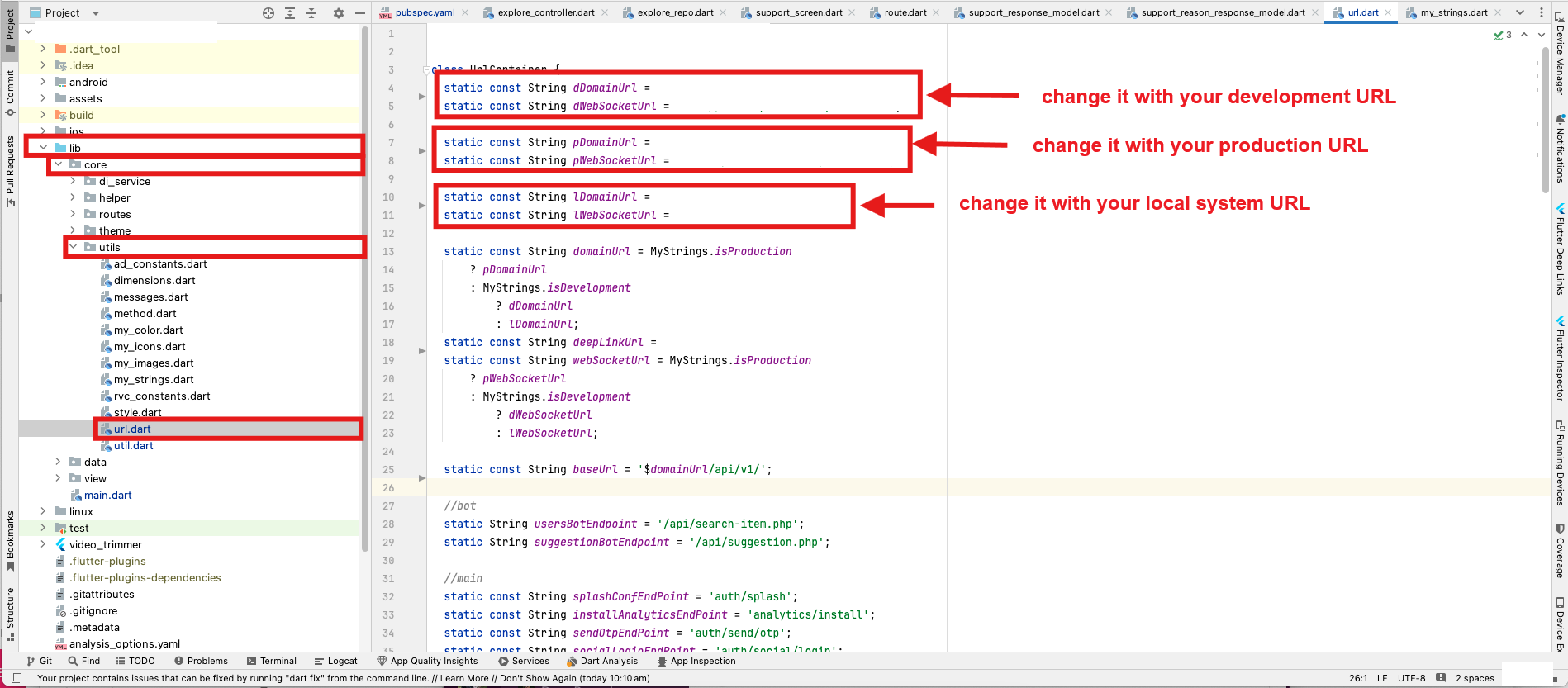Open the Terminal tool window
The image size is (1568, 688).
pyautogui.click(x=271, y=661)
